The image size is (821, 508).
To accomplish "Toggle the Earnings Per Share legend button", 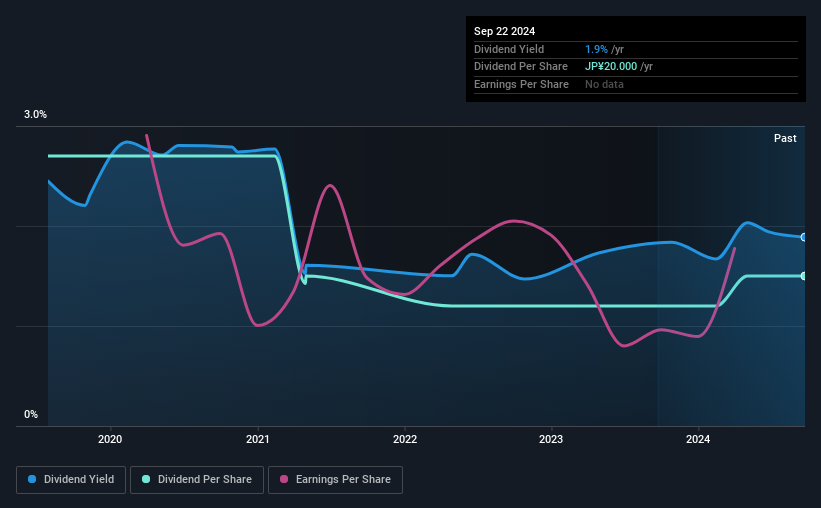I will coord(335,479).
